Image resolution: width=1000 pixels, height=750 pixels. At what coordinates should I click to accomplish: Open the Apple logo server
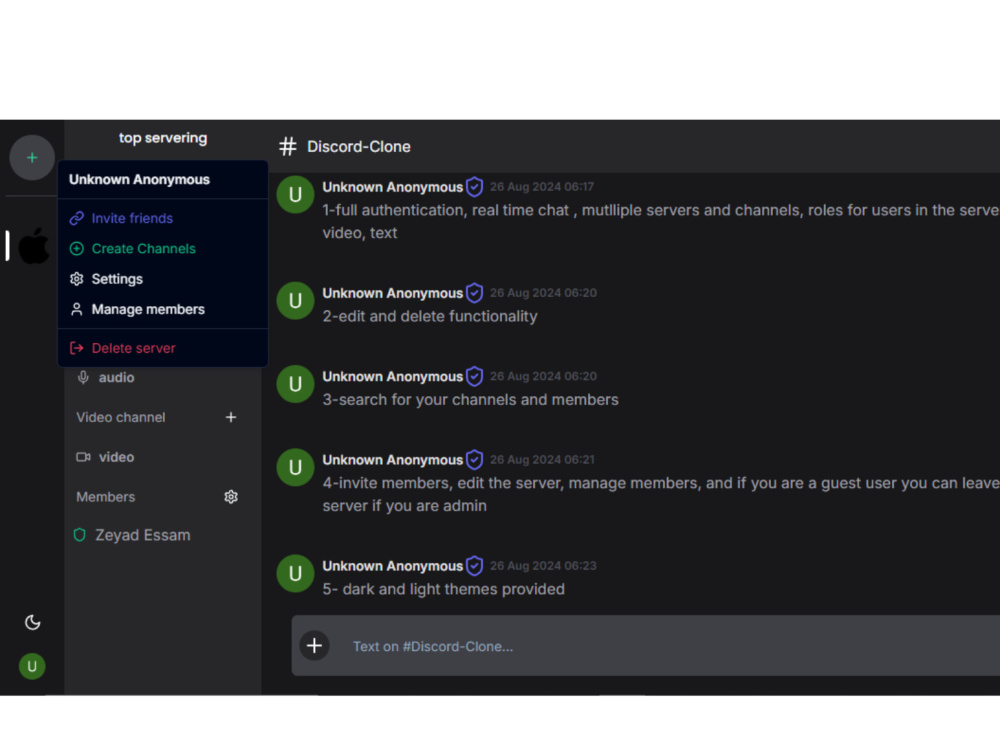pyautogui.click(x=34, y=246)
